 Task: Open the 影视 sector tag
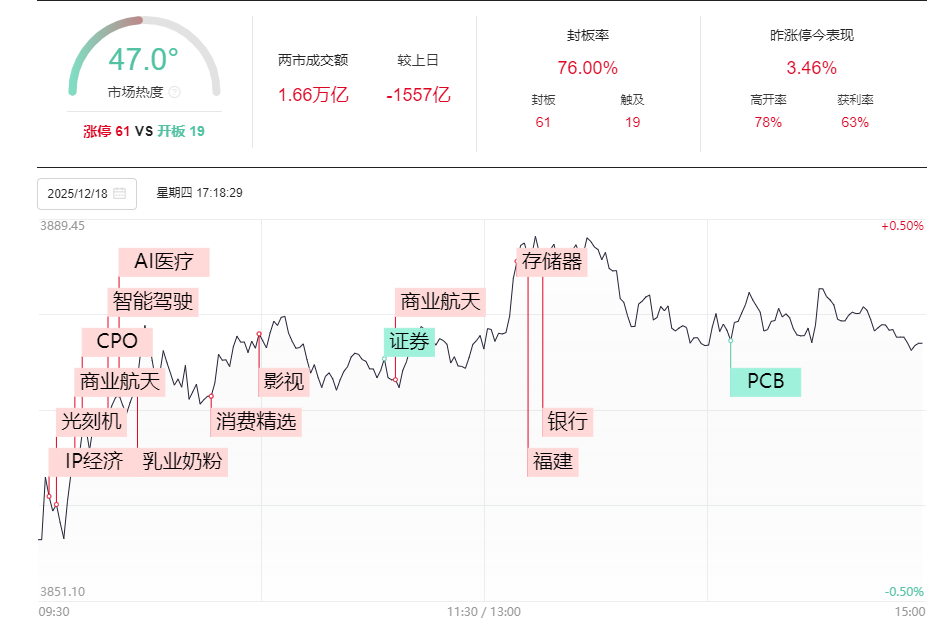tap(284, 381)
